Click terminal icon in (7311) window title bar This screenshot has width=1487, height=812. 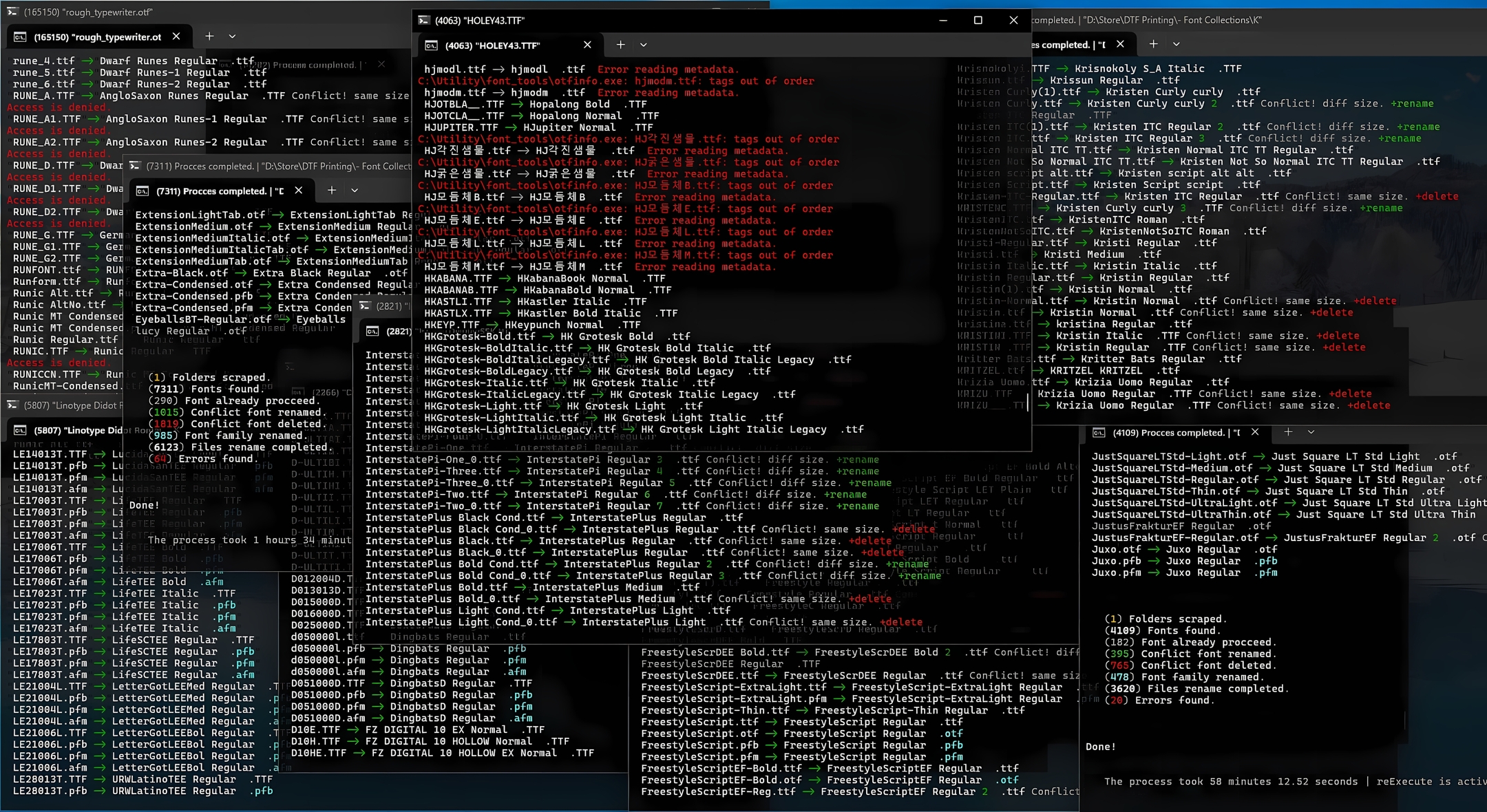[x=135, y=166]
